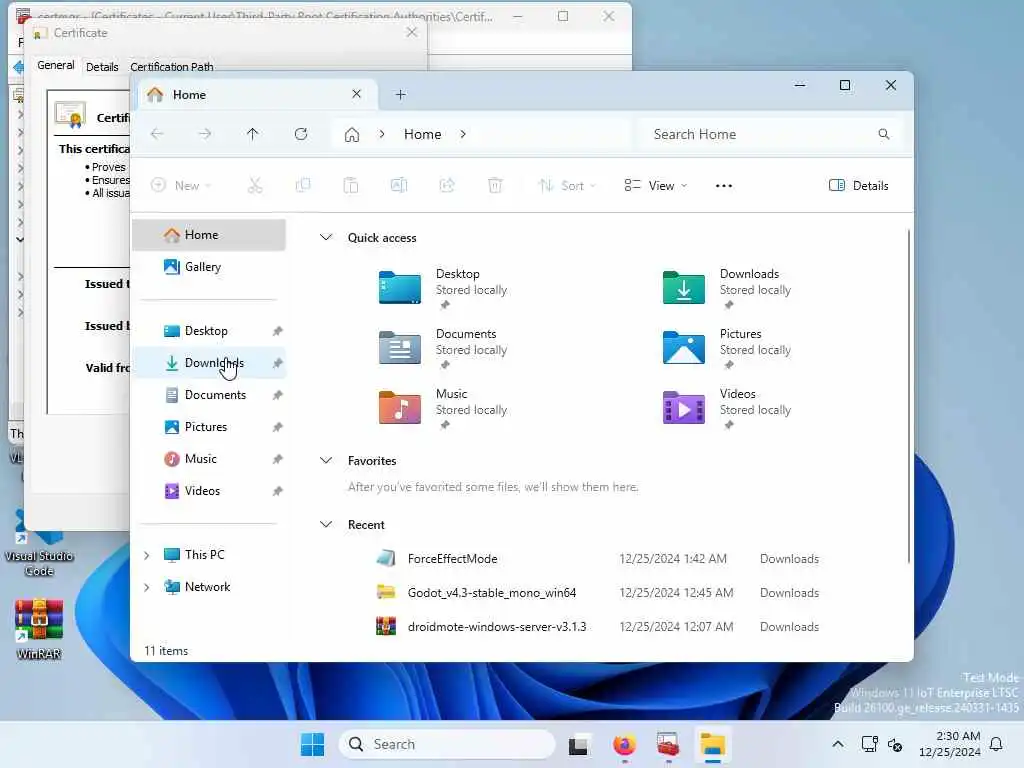This screenshot has width=1024, height=768.
Task: Click the Share toolbar icon
Action: pos(447,186)
